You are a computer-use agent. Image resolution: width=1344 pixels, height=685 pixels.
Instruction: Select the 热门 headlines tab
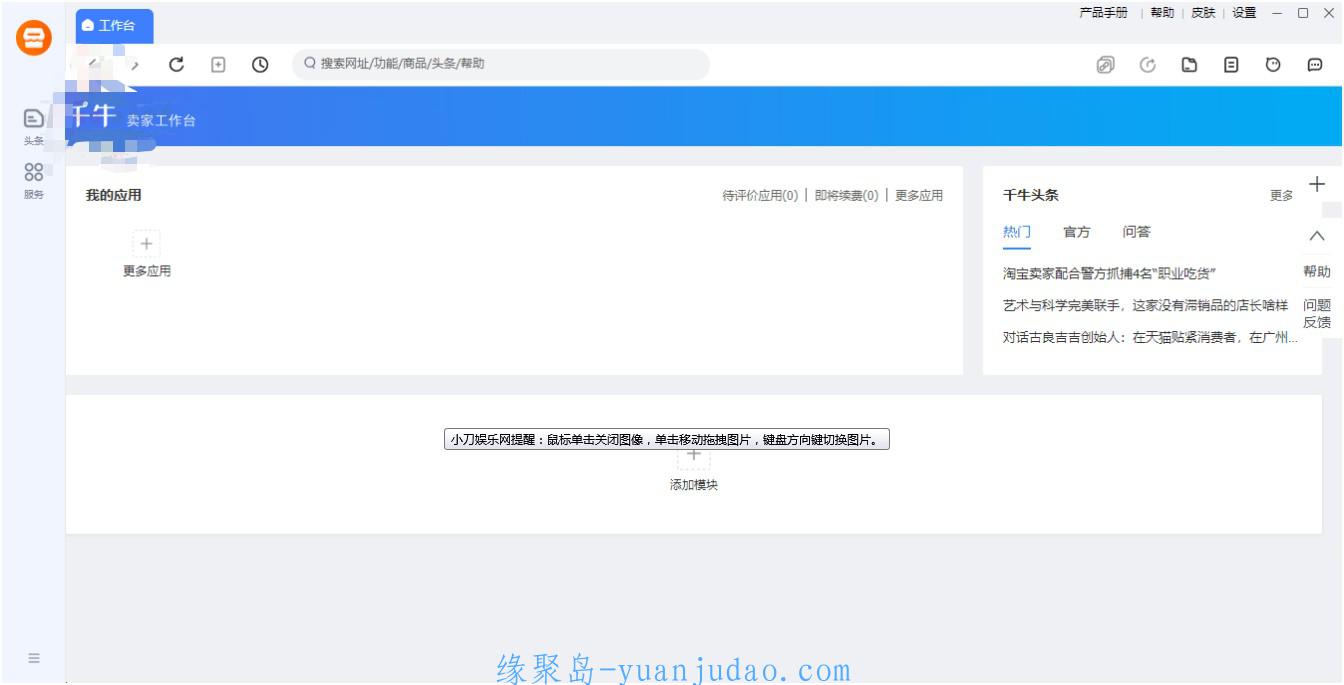point(1017,232)
